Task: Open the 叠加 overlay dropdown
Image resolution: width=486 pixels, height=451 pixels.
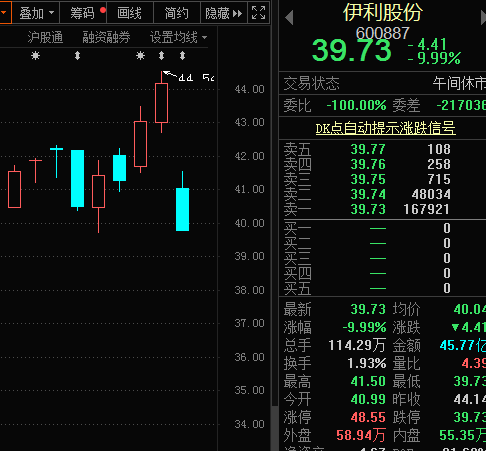Action: pos(36,13)
